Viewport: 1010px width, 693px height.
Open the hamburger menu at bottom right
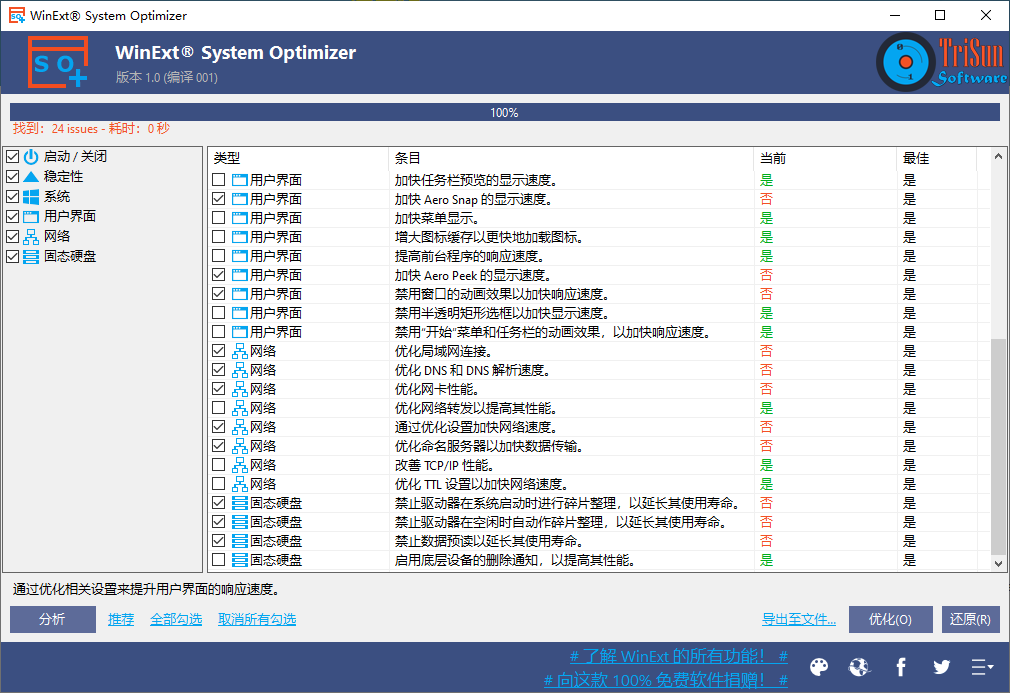click(981, 667)
